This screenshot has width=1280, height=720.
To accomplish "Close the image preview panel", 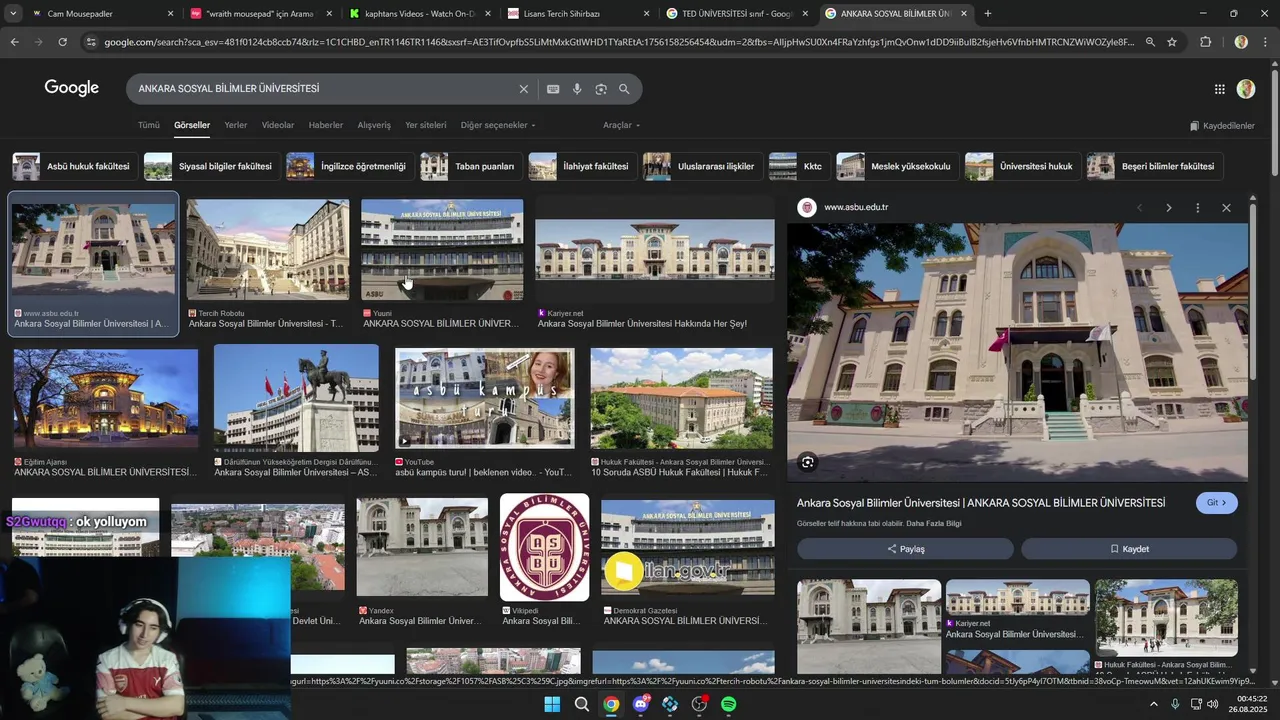I will click(1226, 208).
